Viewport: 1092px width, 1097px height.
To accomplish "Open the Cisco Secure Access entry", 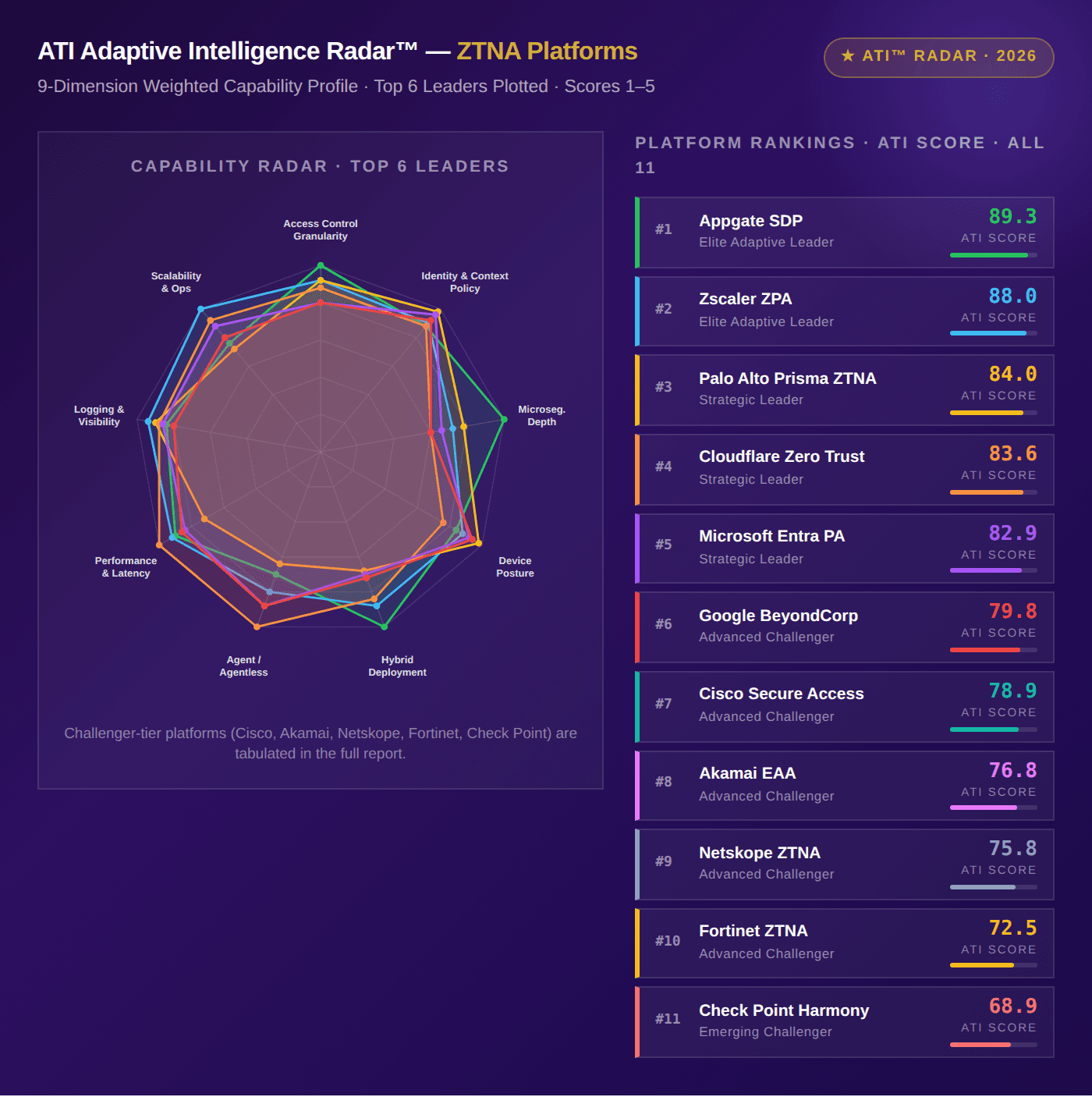I will pos(845,707).
